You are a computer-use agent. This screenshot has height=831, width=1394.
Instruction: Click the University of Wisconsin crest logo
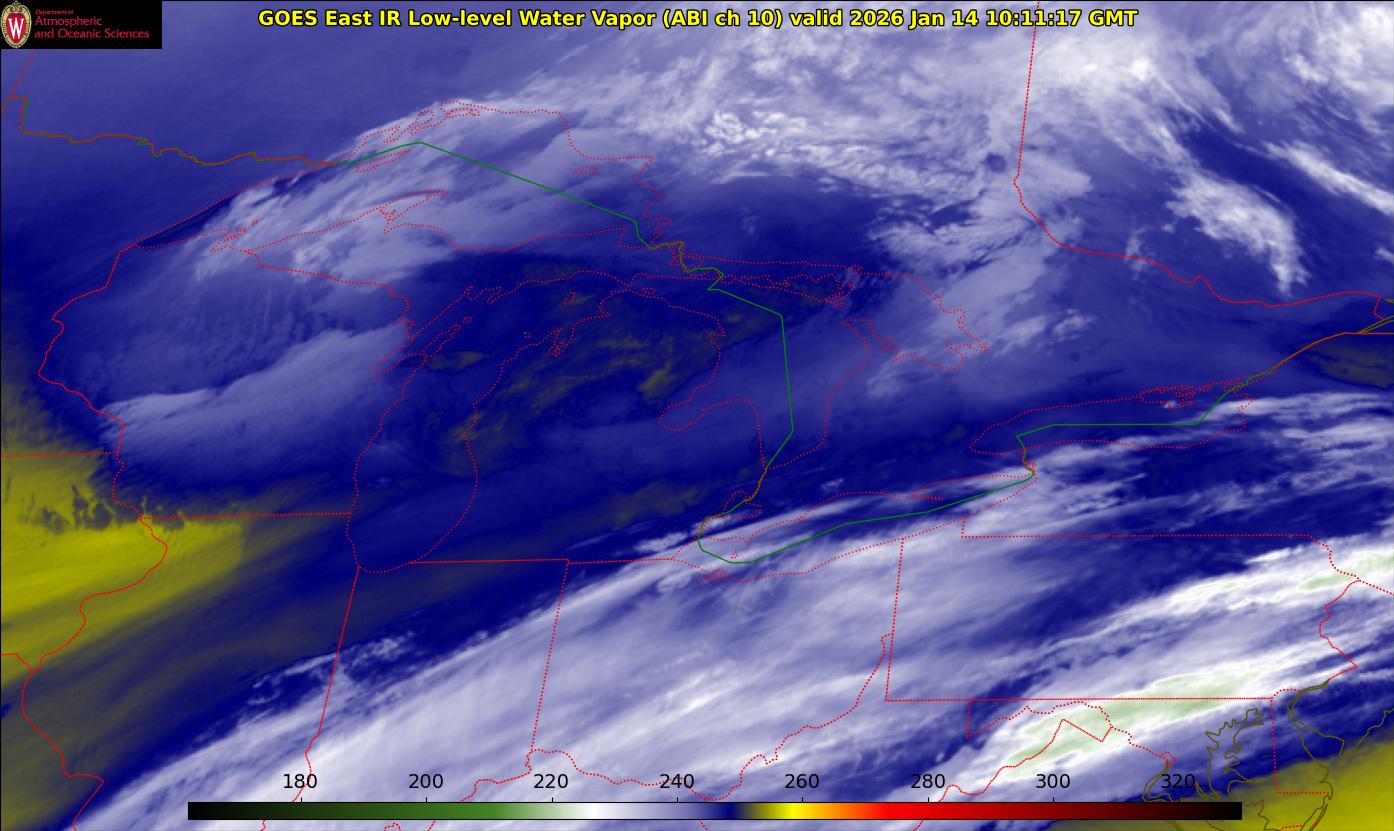pyautogui.click(x=16, y=24)
